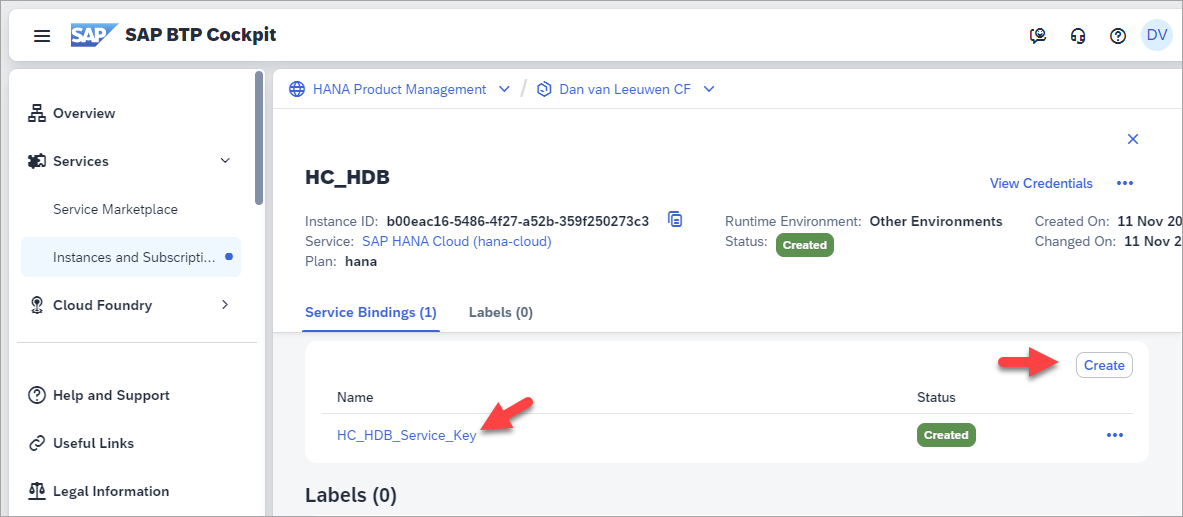
Task: Click the Status column header
Action: 936,397
